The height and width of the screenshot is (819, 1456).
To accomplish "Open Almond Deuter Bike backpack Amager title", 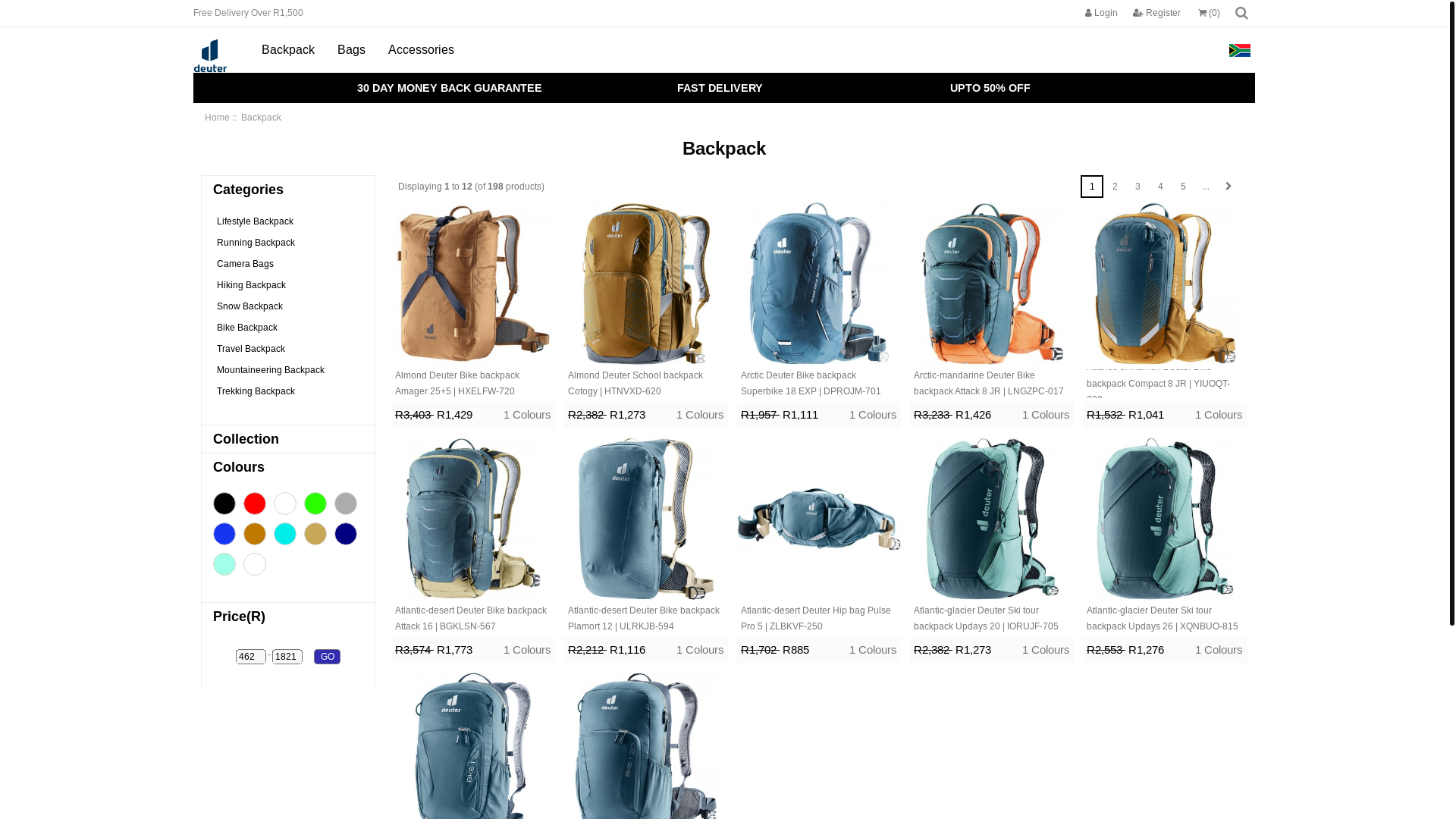I will point(457,383).
